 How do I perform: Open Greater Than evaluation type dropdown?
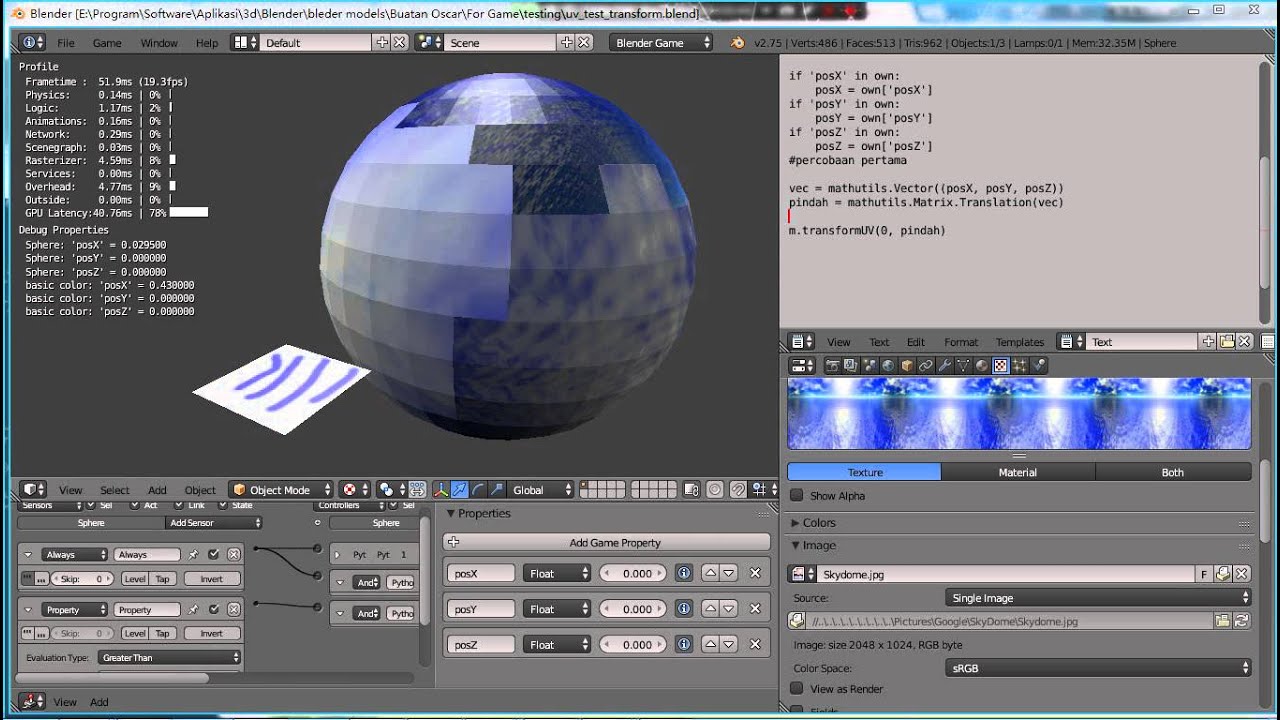coord(170,658)
